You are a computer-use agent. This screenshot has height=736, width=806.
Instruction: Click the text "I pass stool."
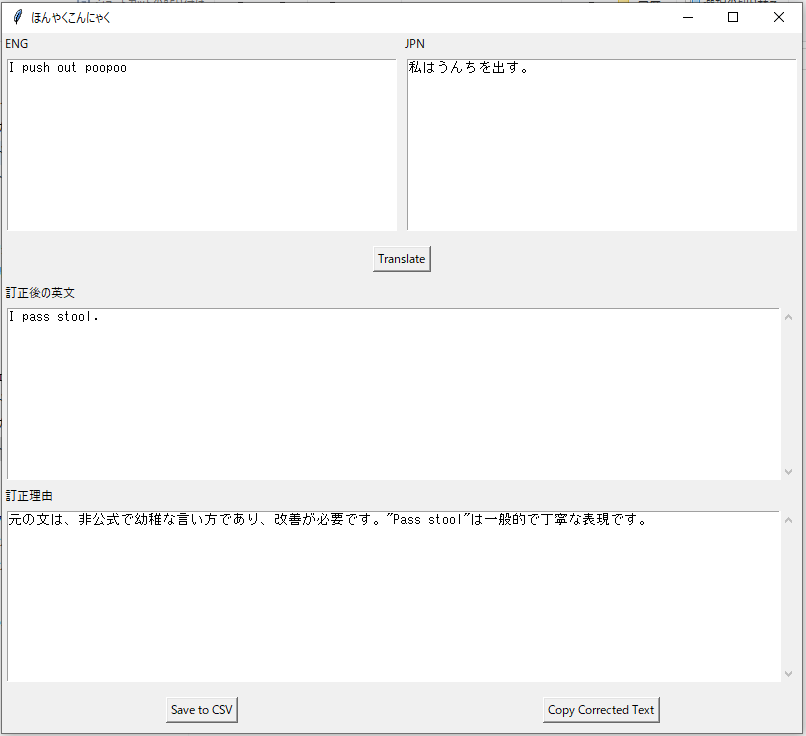click(x=53, y=317)
